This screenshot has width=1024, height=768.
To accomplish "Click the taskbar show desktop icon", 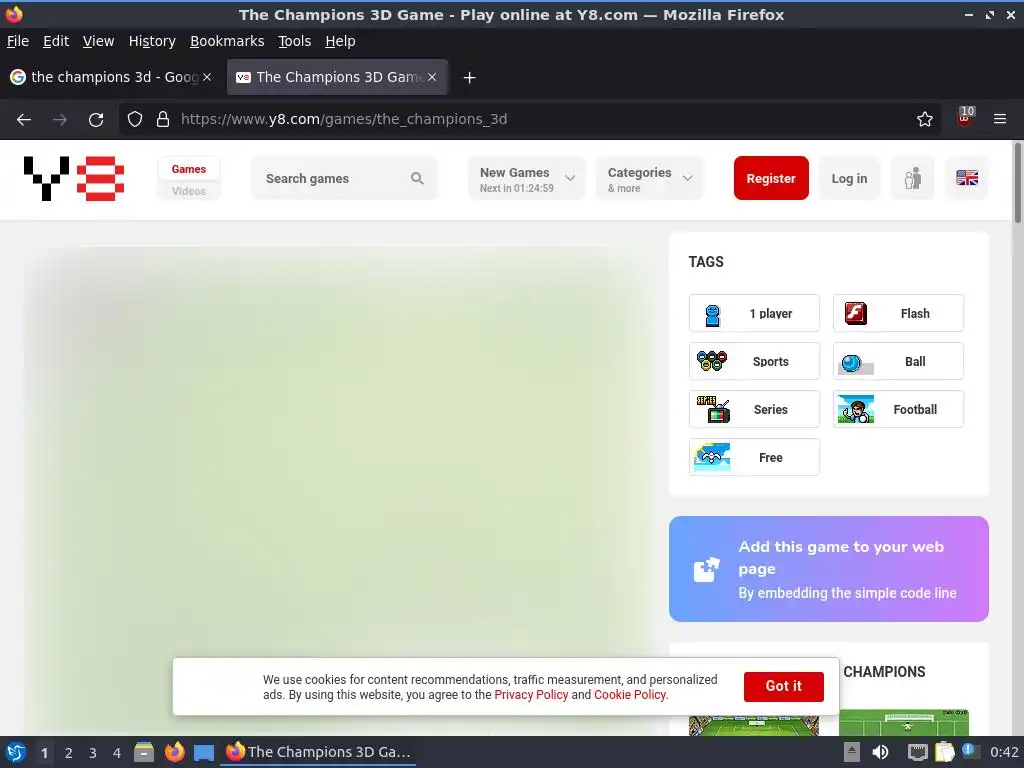I will coord(204,752).
